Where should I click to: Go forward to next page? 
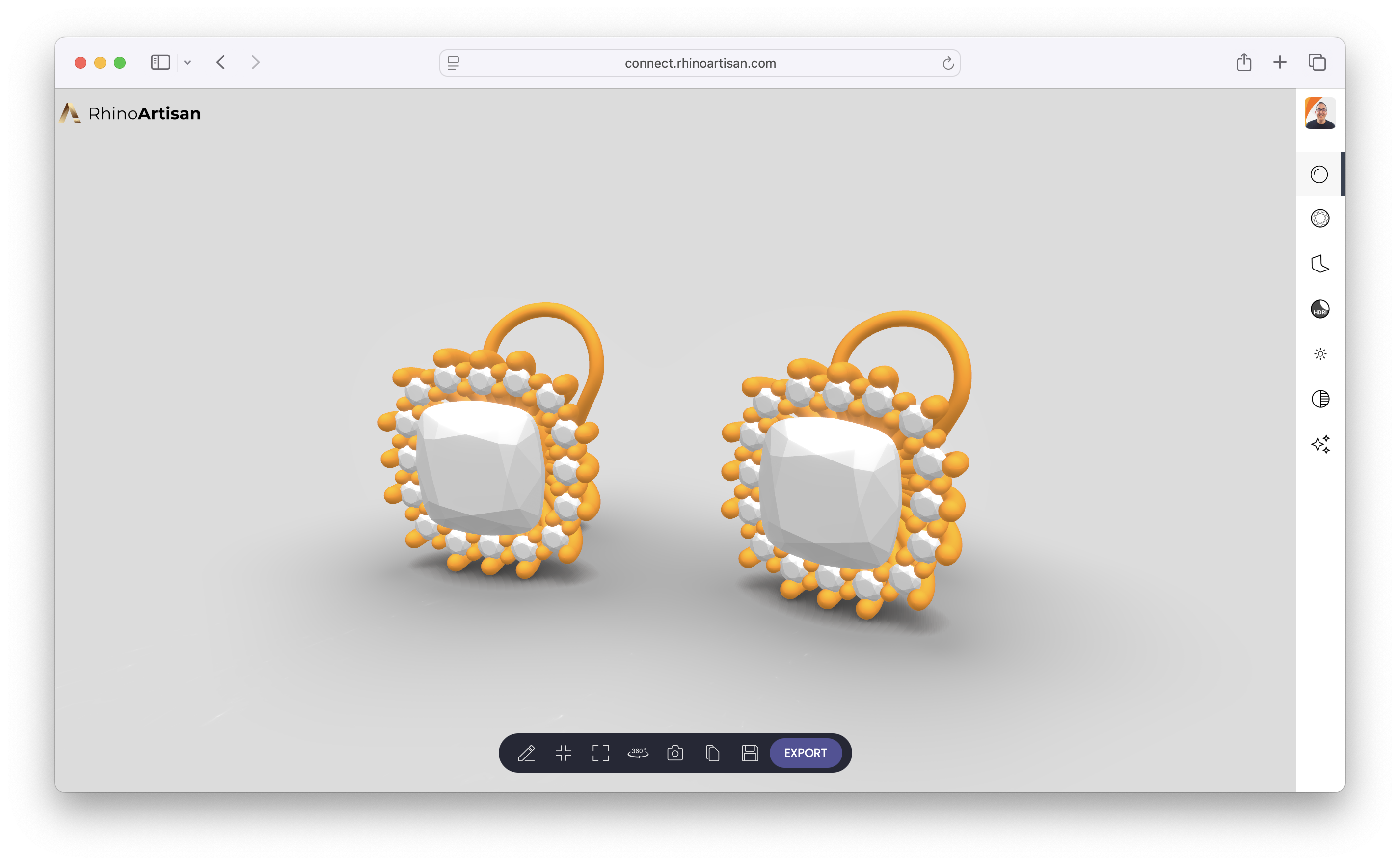256,62
